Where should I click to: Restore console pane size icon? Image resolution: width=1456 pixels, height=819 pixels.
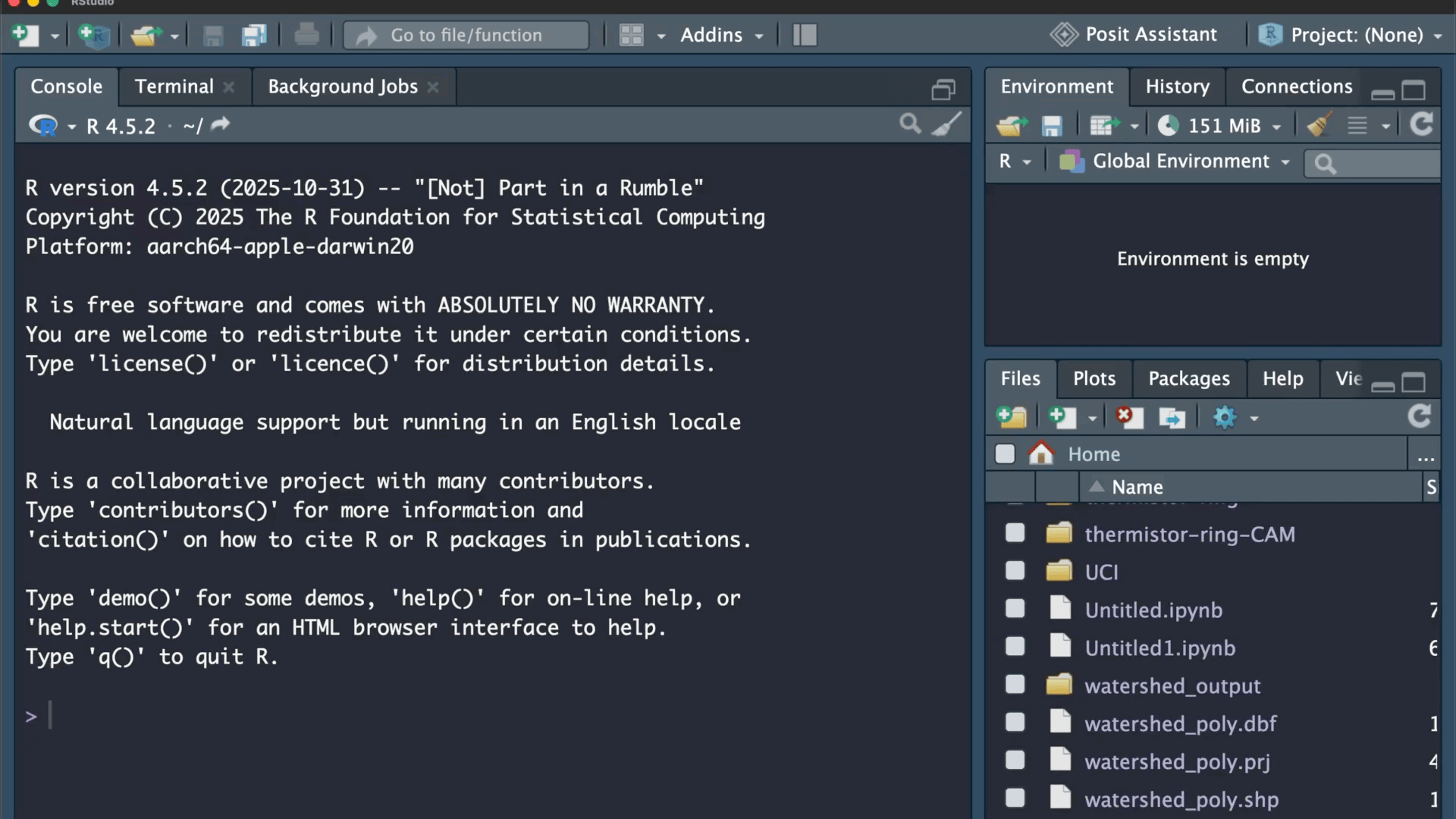(x=943, y=90)
